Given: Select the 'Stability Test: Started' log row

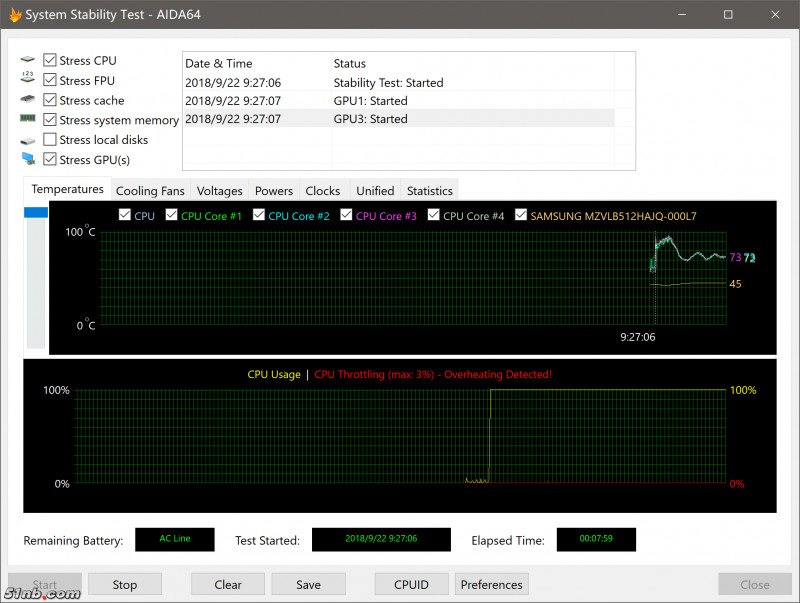Looking at the screenshot, I should [x=398, y=83].
